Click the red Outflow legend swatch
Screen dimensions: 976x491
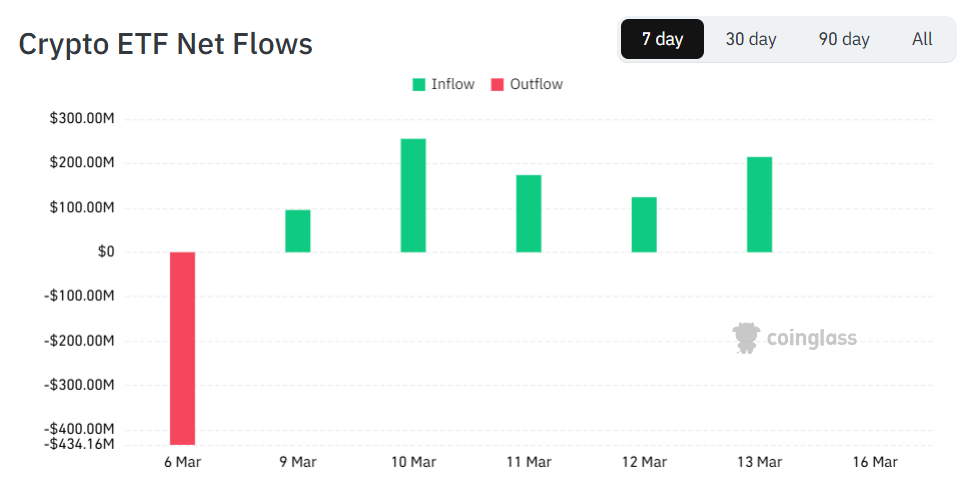click(497, 85)
